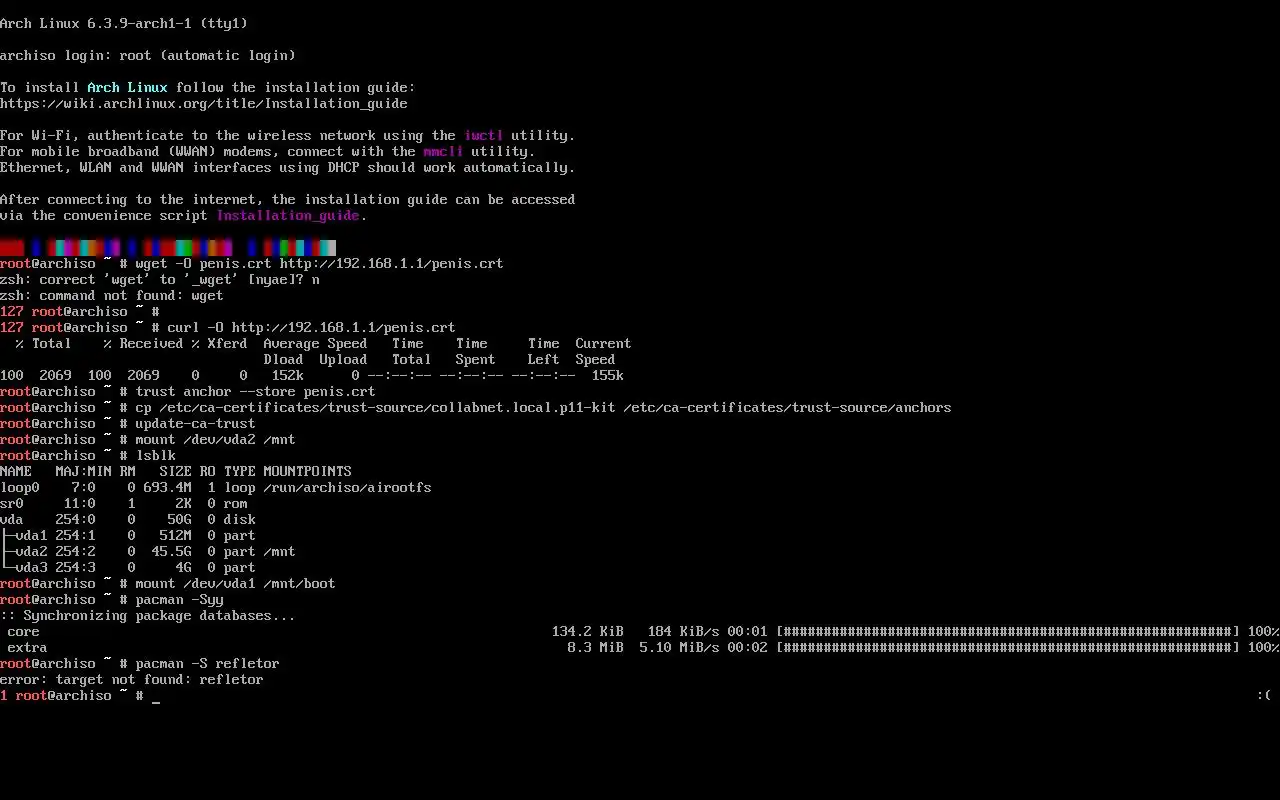The height and width of the screenshot is (800, 1280).
Task: Click the colorful blurred bar above the commands
Action: tap(168, 247)
